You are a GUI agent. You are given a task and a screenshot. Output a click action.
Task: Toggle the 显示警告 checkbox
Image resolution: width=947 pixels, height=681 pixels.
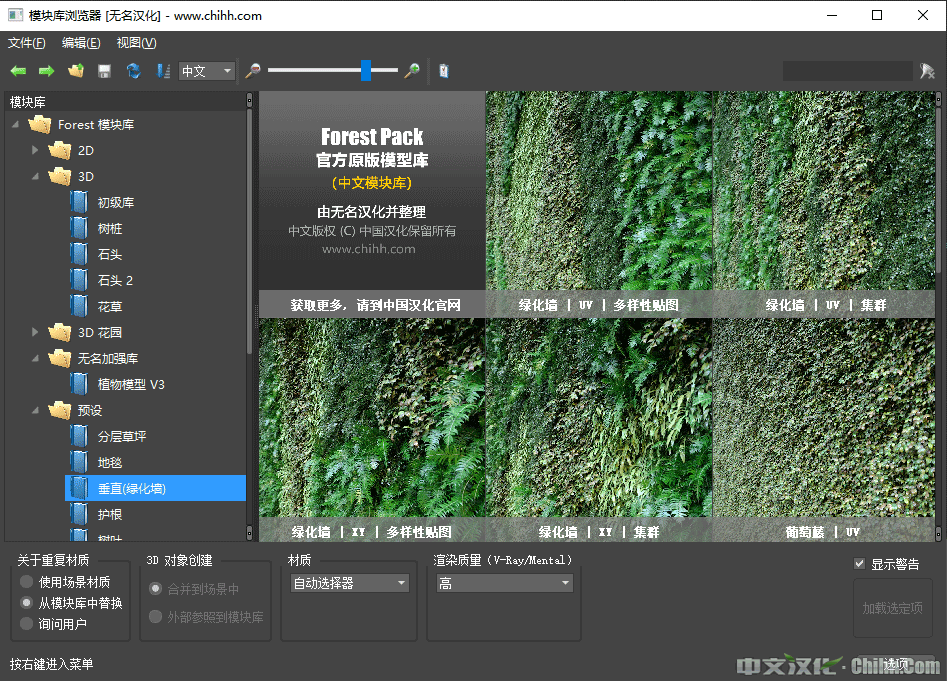coord(859,564)
